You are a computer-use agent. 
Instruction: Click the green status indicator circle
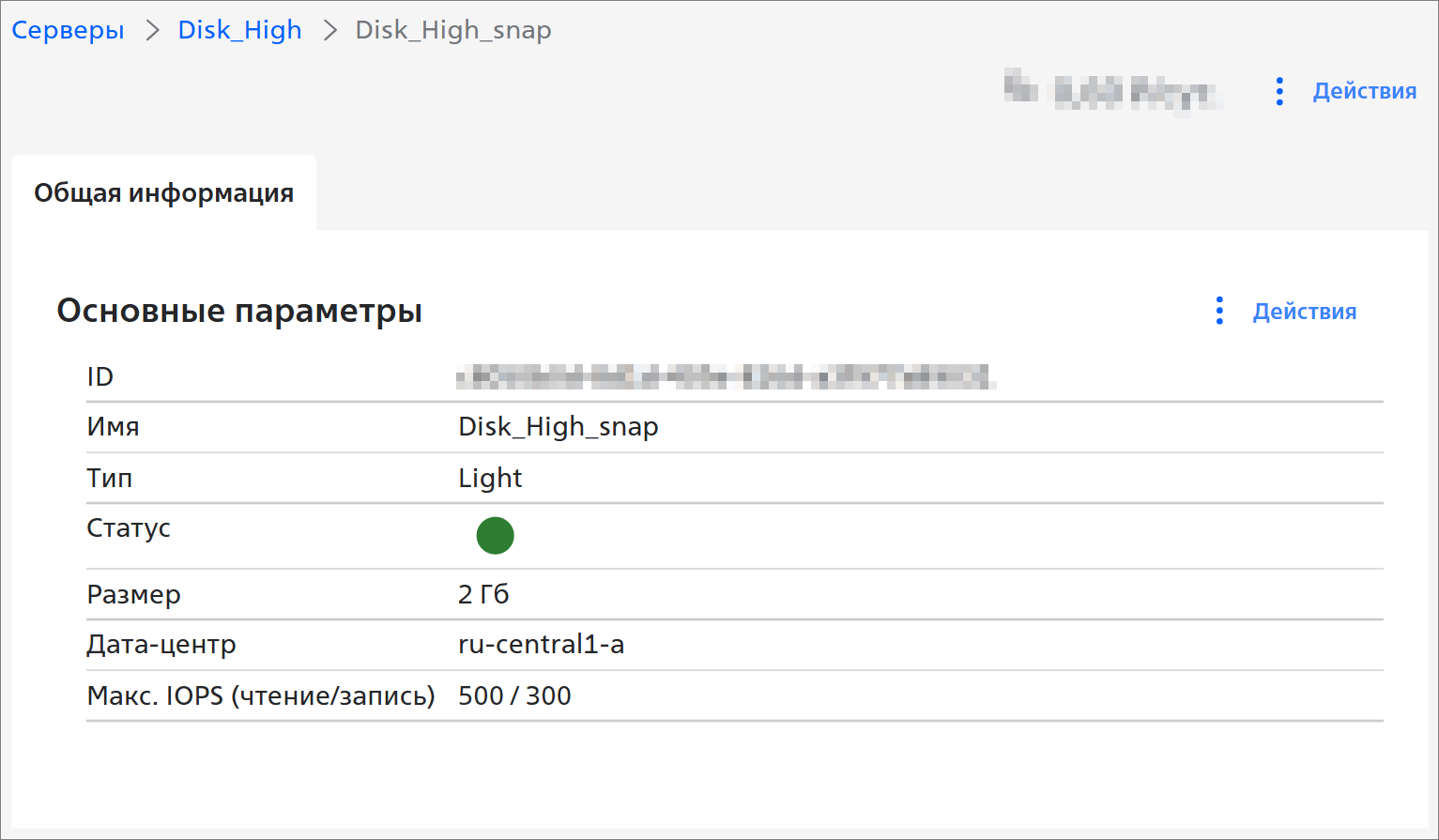tap(495, 536)
